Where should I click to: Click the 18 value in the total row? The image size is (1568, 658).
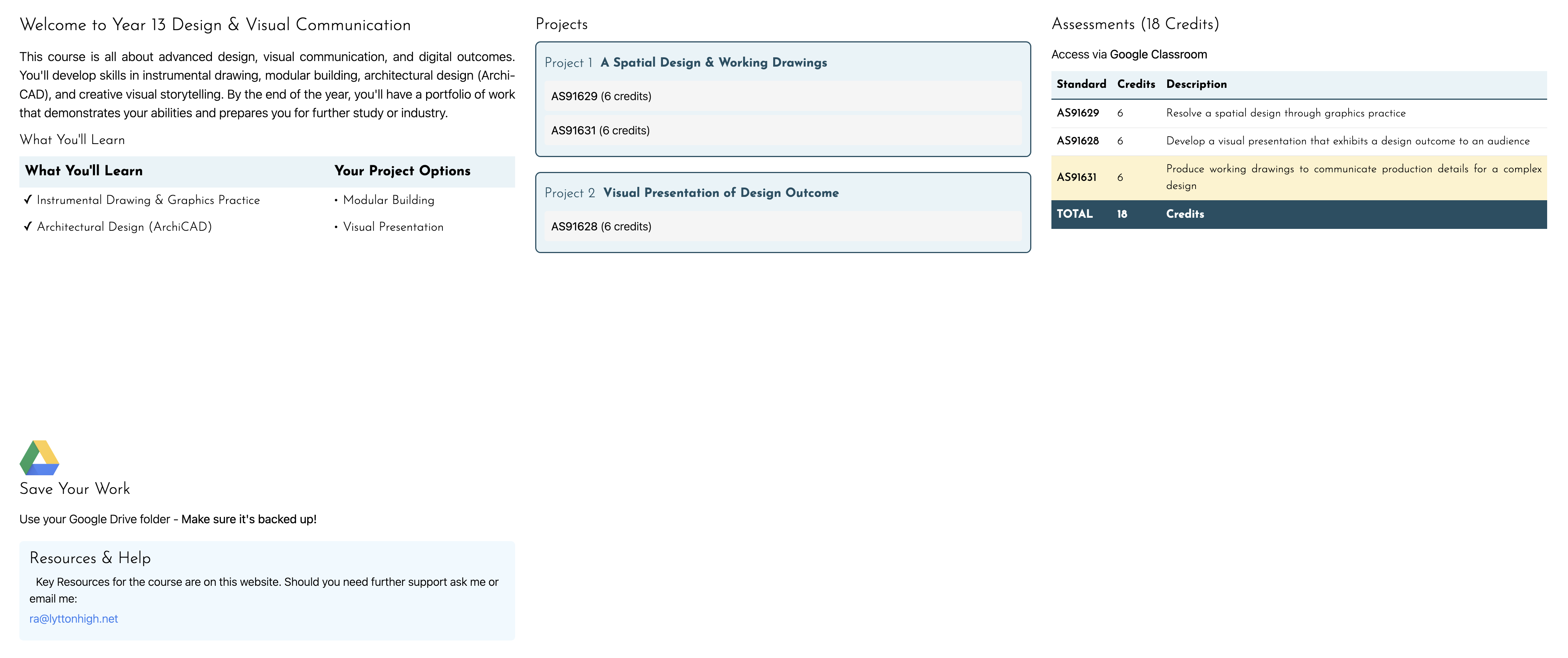1122,214
